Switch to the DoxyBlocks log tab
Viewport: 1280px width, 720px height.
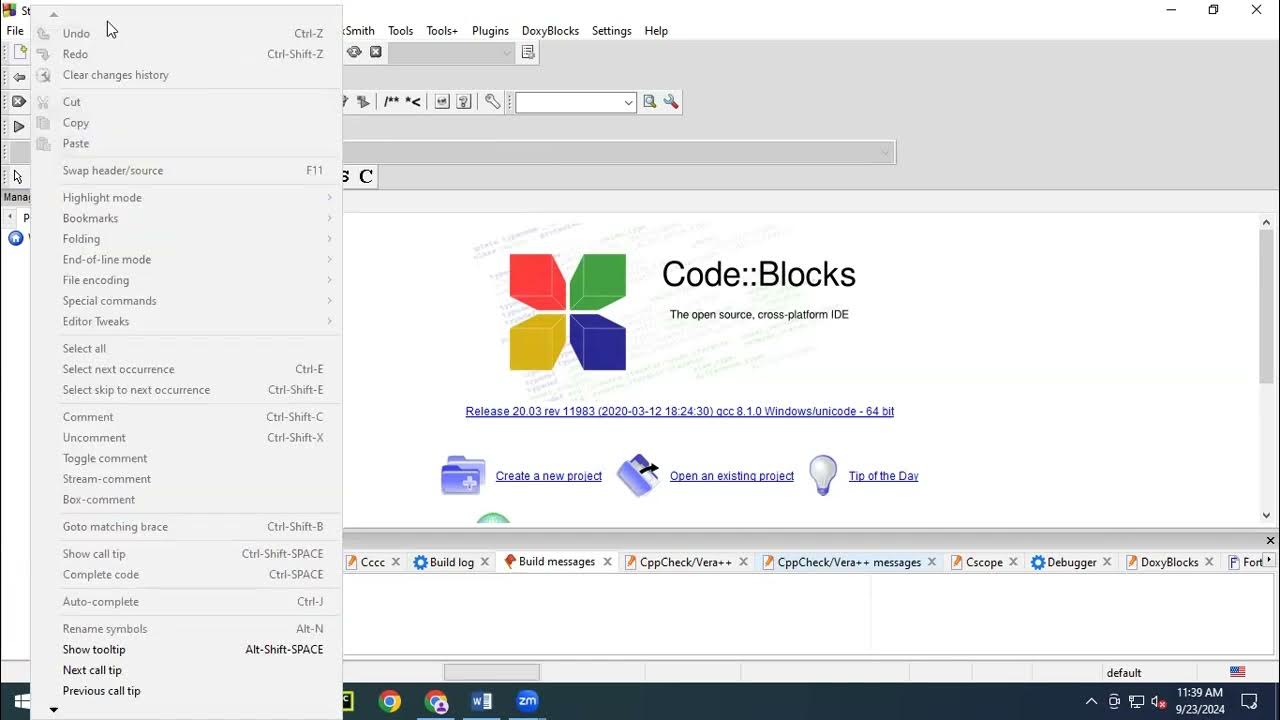coord(1169,562)
